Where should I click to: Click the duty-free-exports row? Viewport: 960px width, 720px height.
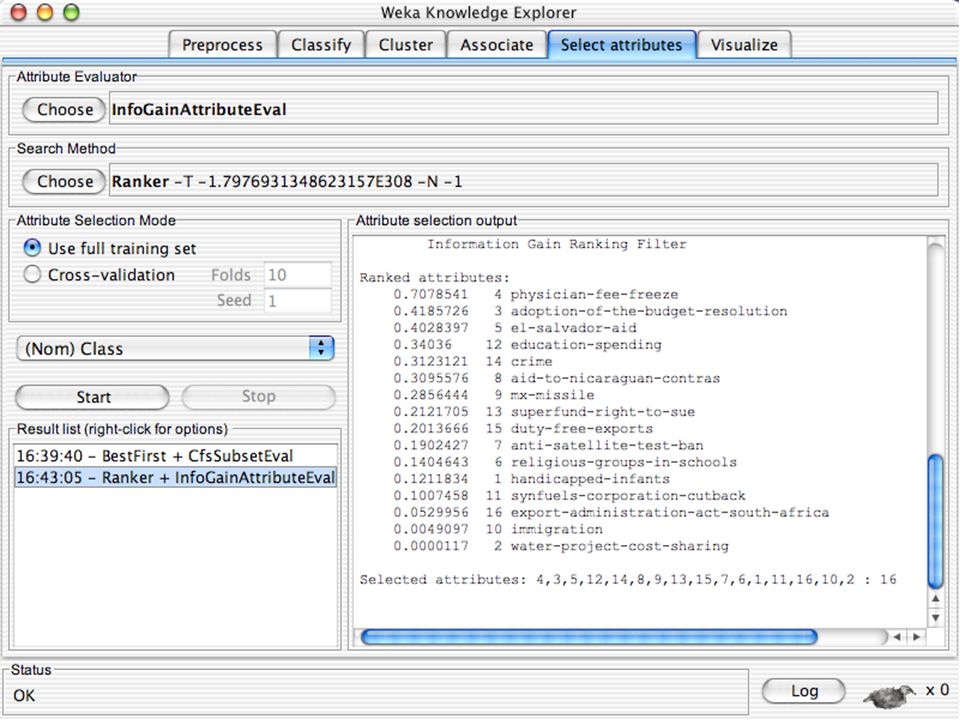click(523, 429)
